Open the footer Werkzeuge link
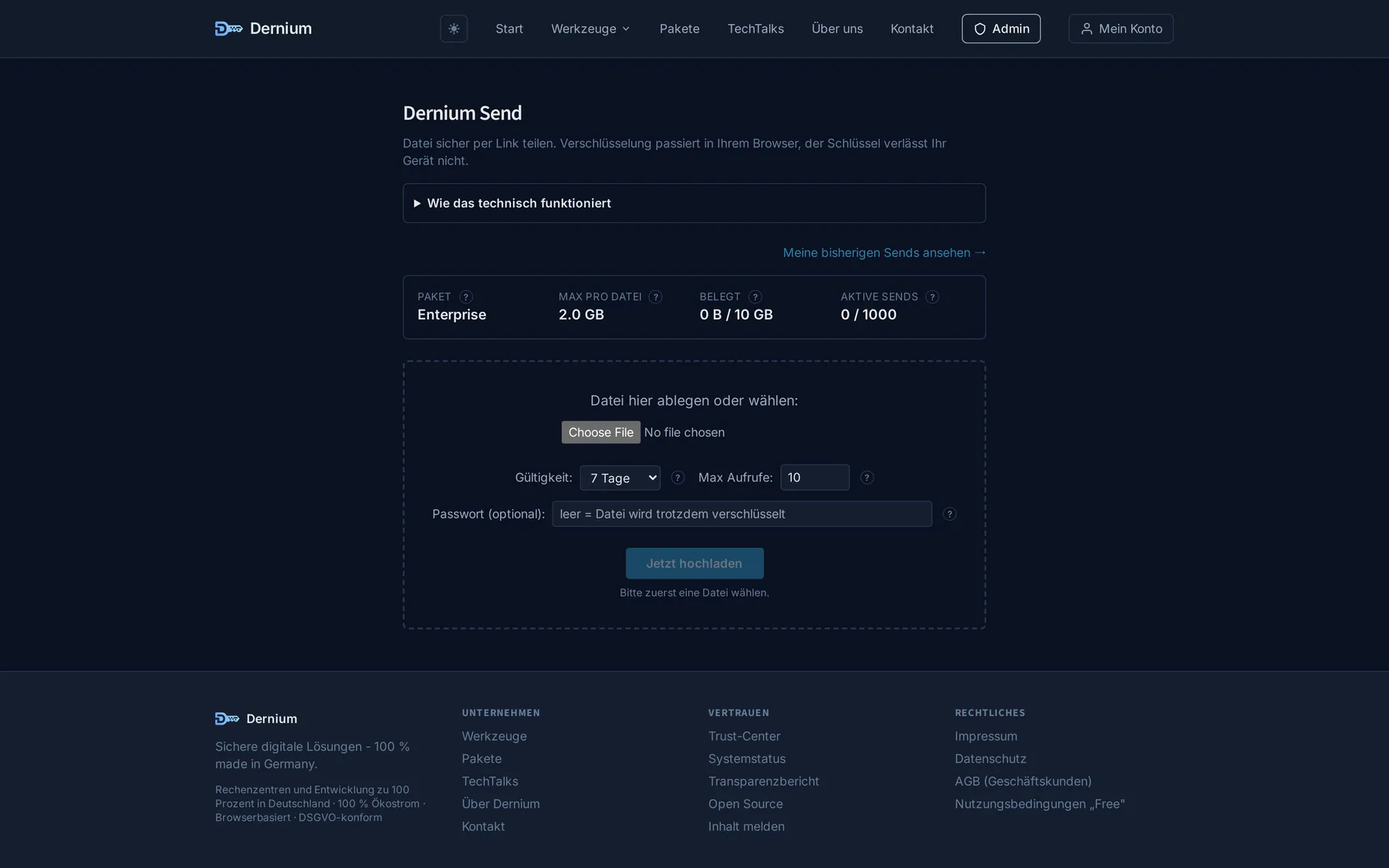This screenshot has height=868, width=1389. coord(494,736)
